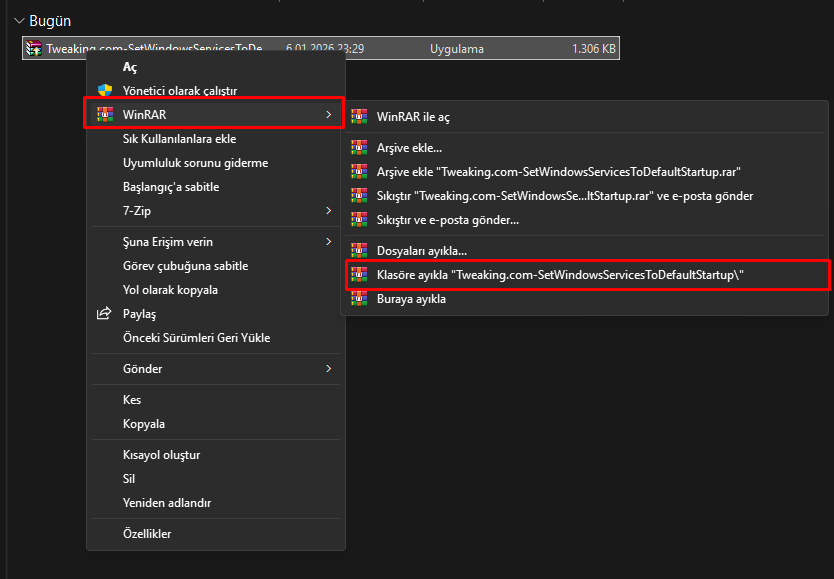The image size is (834, 579).
Task: Expand the WinRAR submenu arrow
Action: coord(329,114)
